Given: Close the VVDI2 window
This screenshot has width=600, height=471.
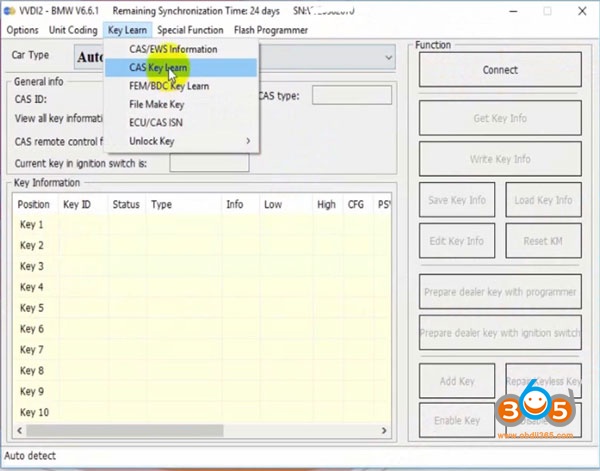Looking at the screenshot, I should coord(582,11).
